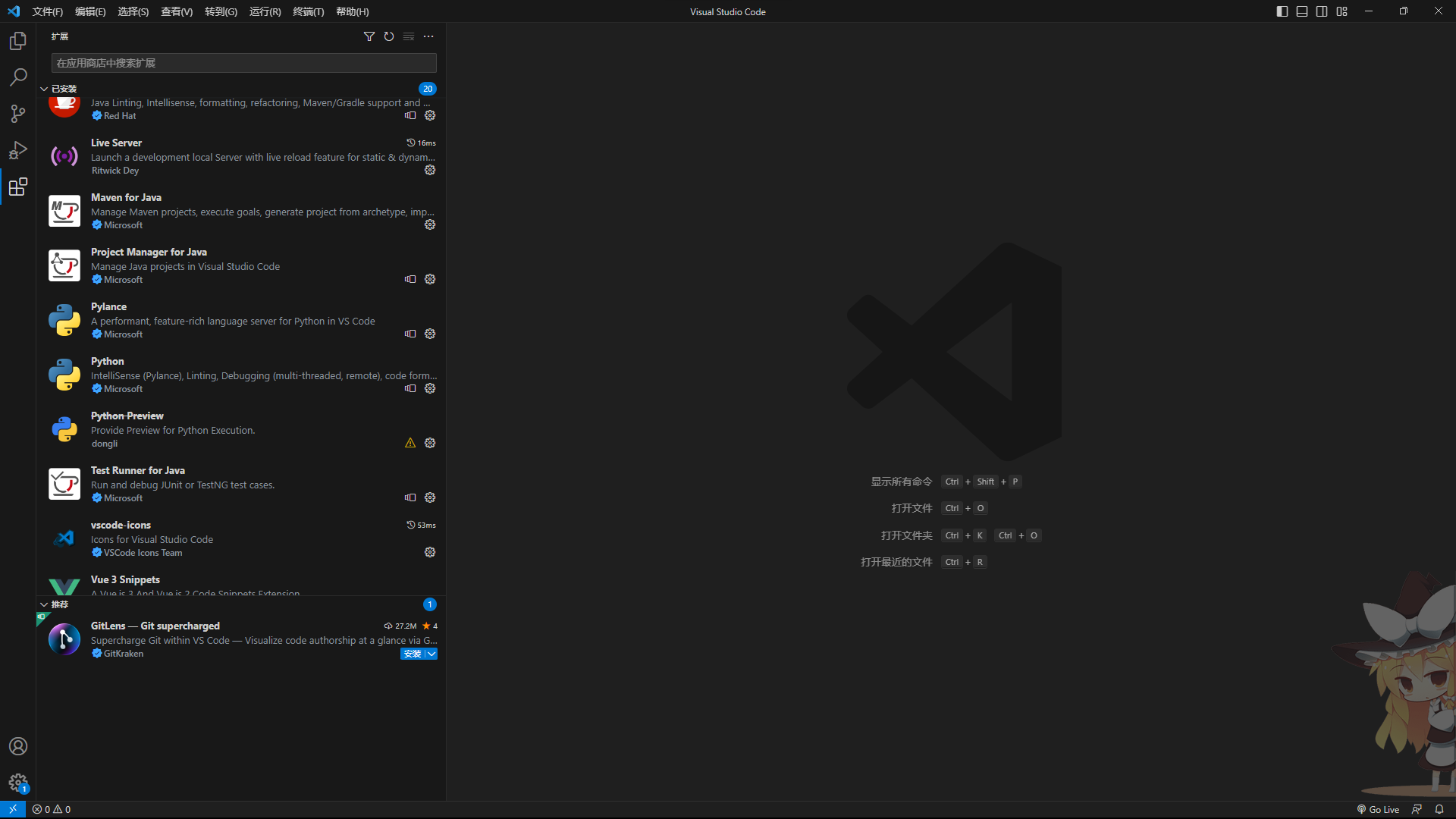Click Red Hat Java extension sync icon
Image resolution: width=1456 pixels, height=819 pixels.
(410, 115)
